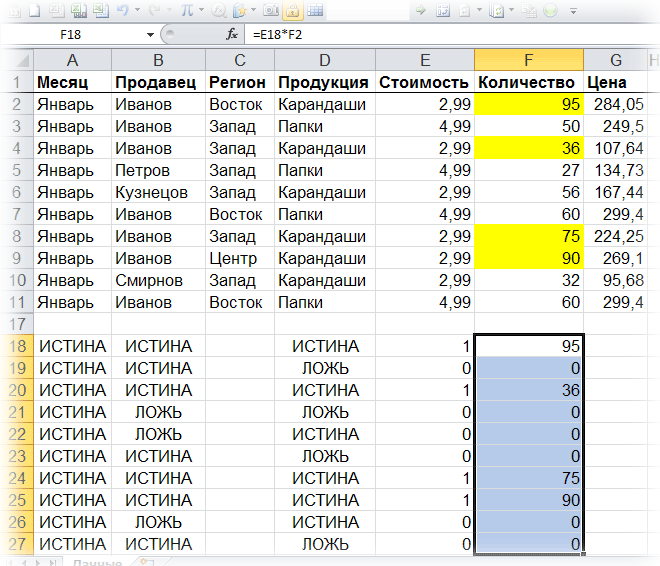Click cell 'Петров' in row 5
The height and width of the screenshot is (566, 660).
158,170
